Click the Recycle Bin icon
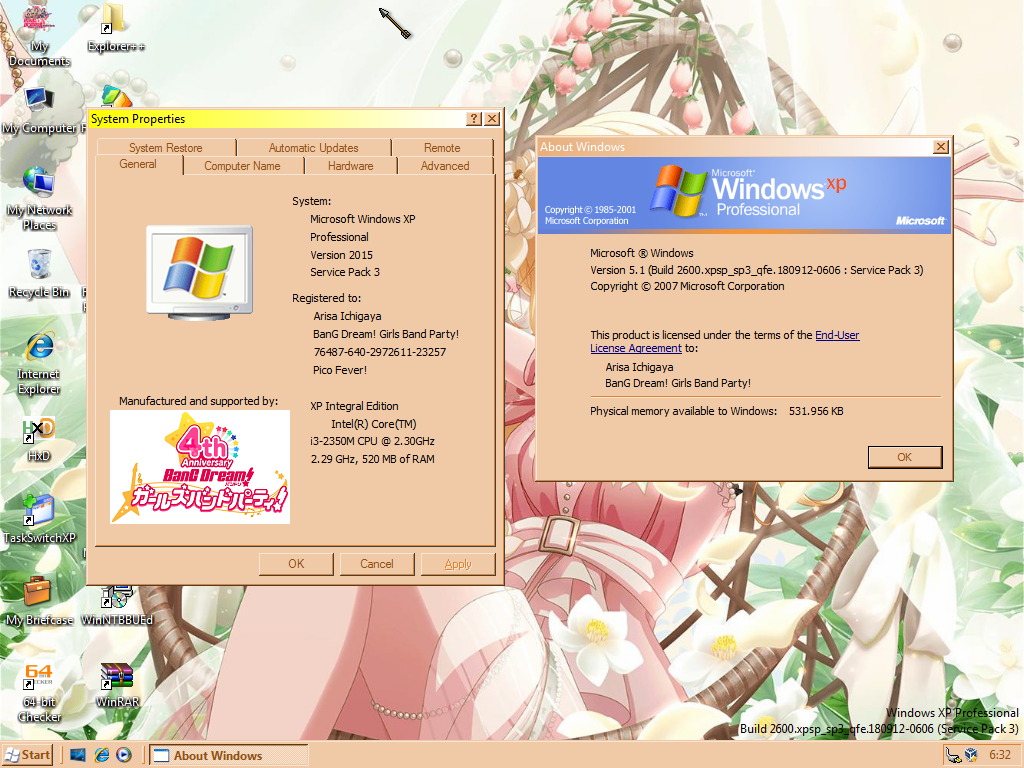This screenshot has height=768, width=1024. [39, 274]
